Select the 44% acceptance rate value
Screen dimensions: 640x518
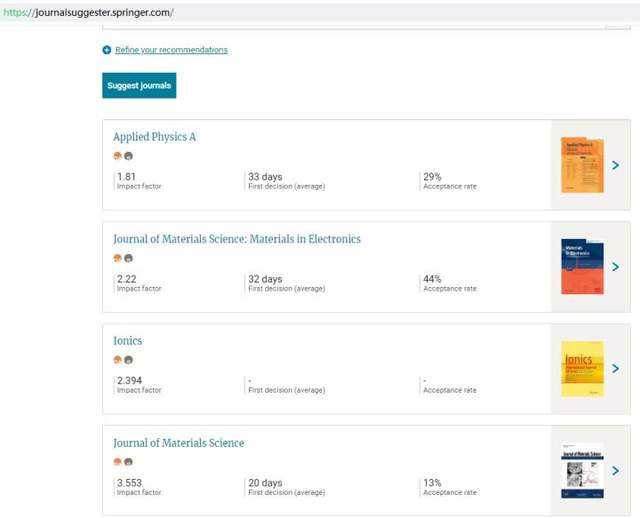(432, 279)
